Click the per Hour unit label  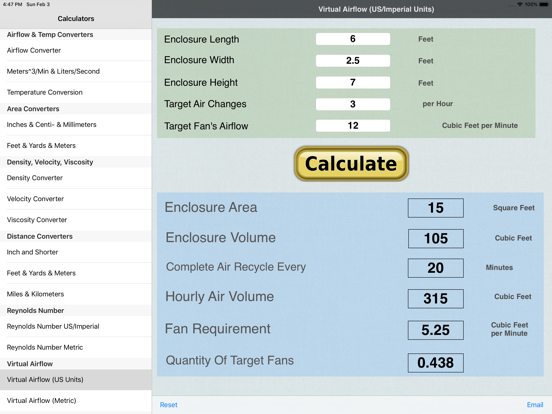point(438,104)
